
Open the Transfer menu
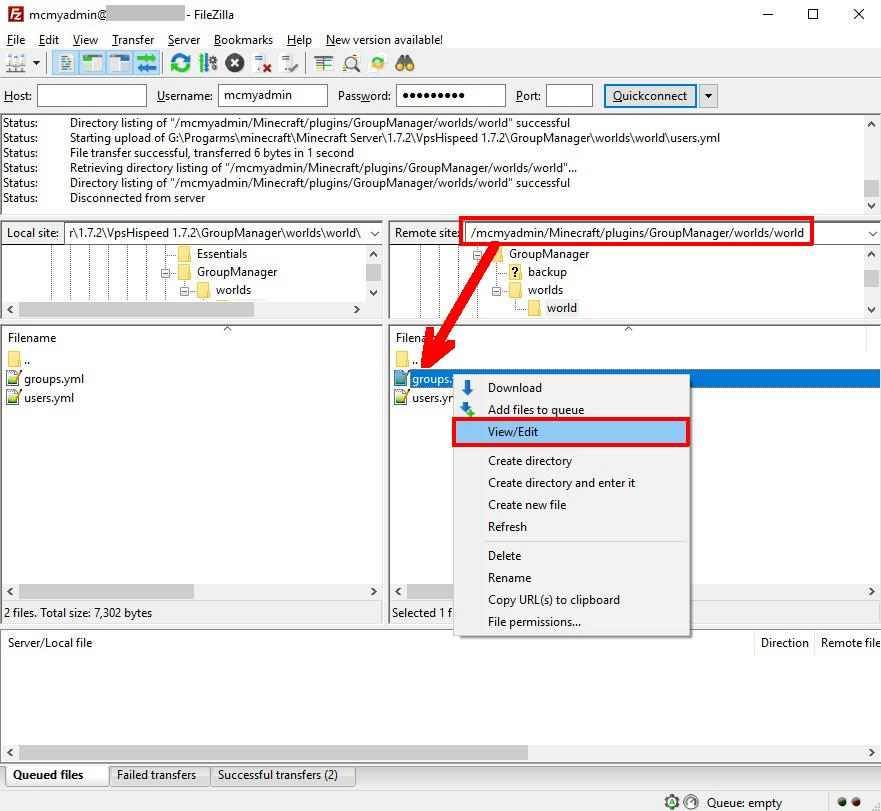click(x=133, y=40)
